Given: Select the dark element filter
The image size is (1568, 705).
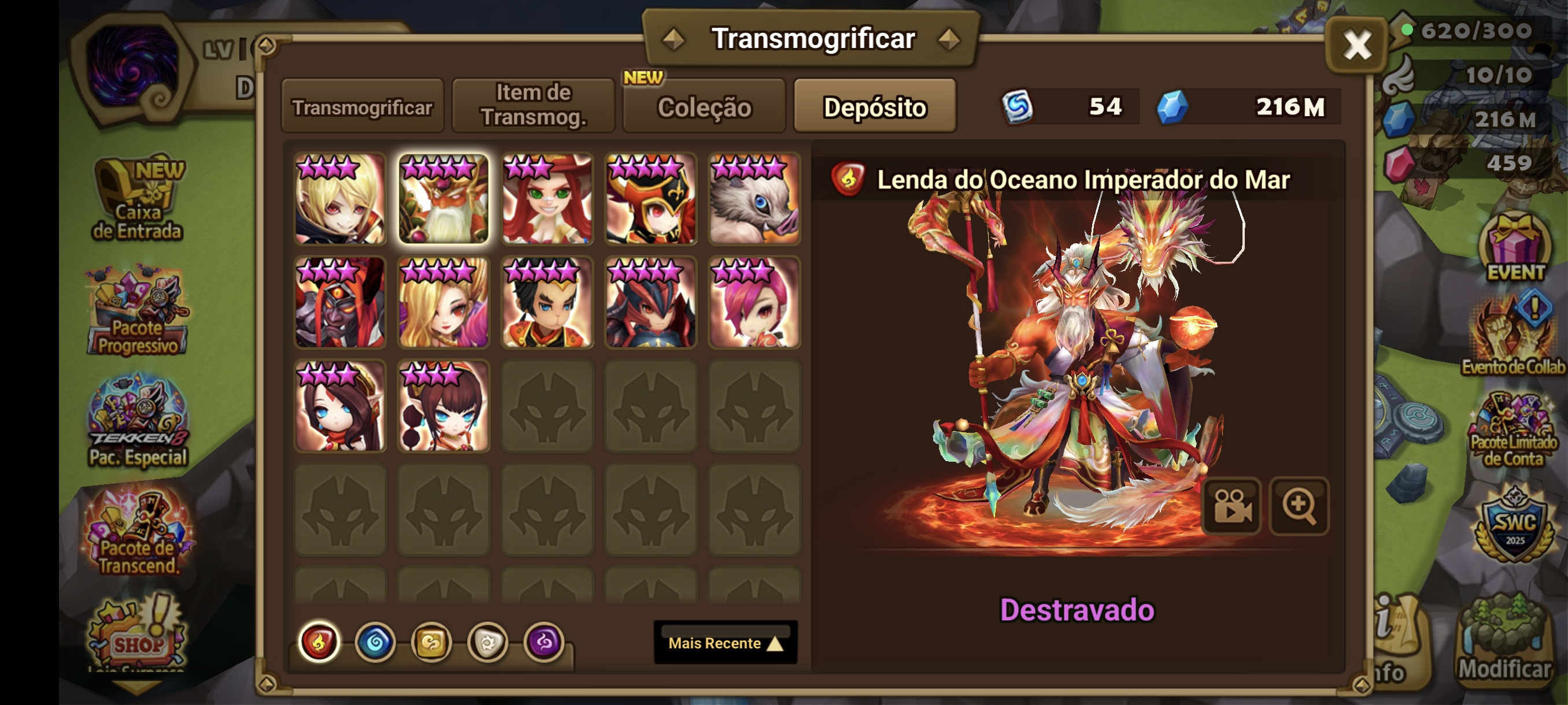Looking at the screenshot, I should 544,642.
